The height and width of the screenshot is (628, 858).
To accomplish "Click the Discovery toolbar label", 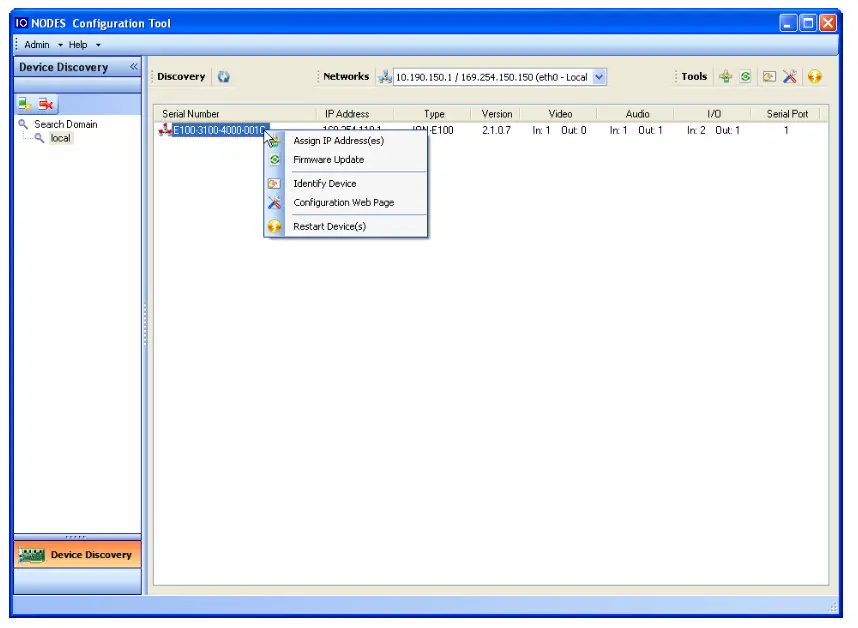I will (x=181, y=77).
